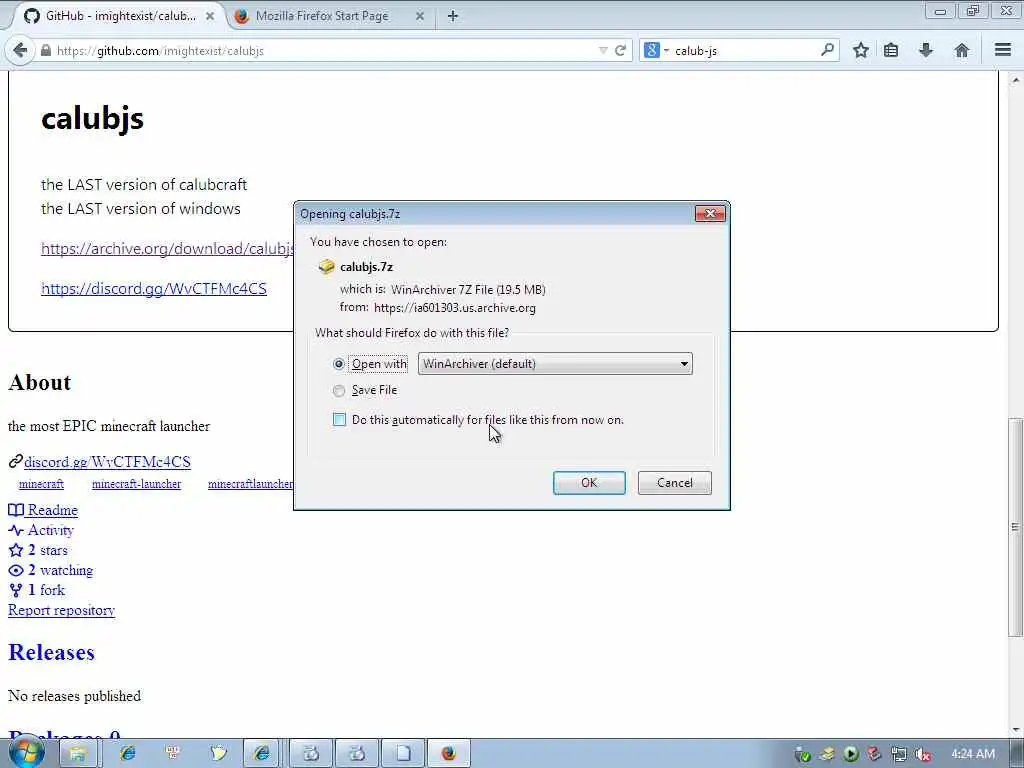Click the green play tray icon
Viewport: 1024px width, 768px height.
850,754
